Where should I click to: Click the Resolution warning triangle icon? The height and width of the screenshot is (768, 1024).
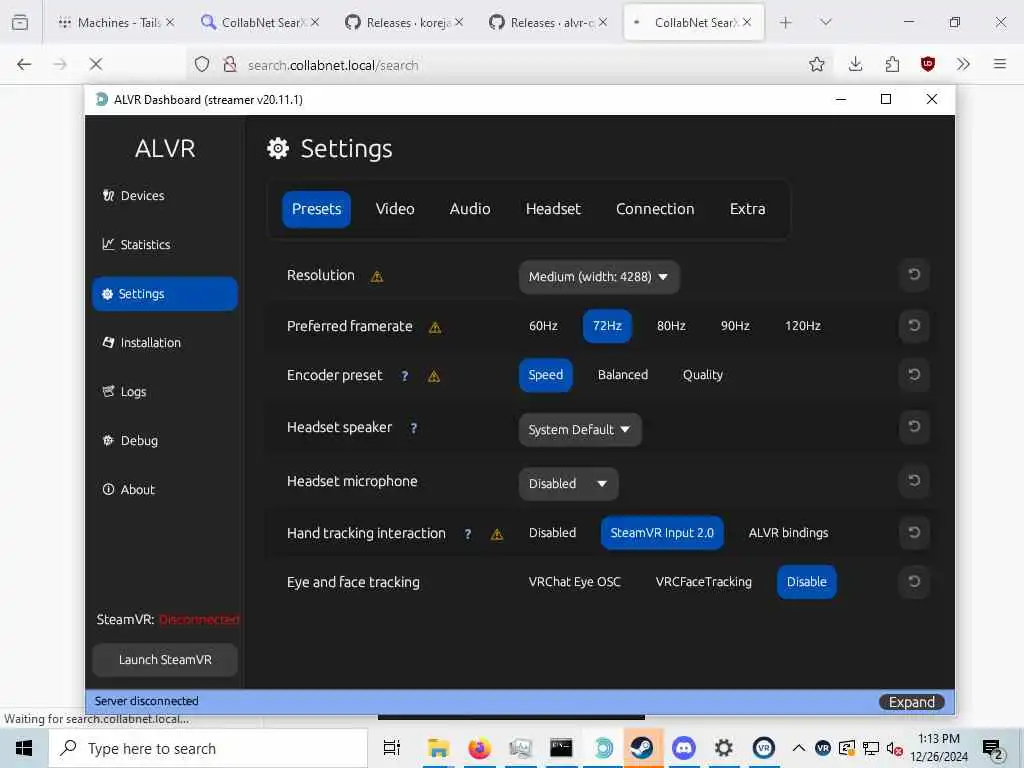(x=377, y=276)
